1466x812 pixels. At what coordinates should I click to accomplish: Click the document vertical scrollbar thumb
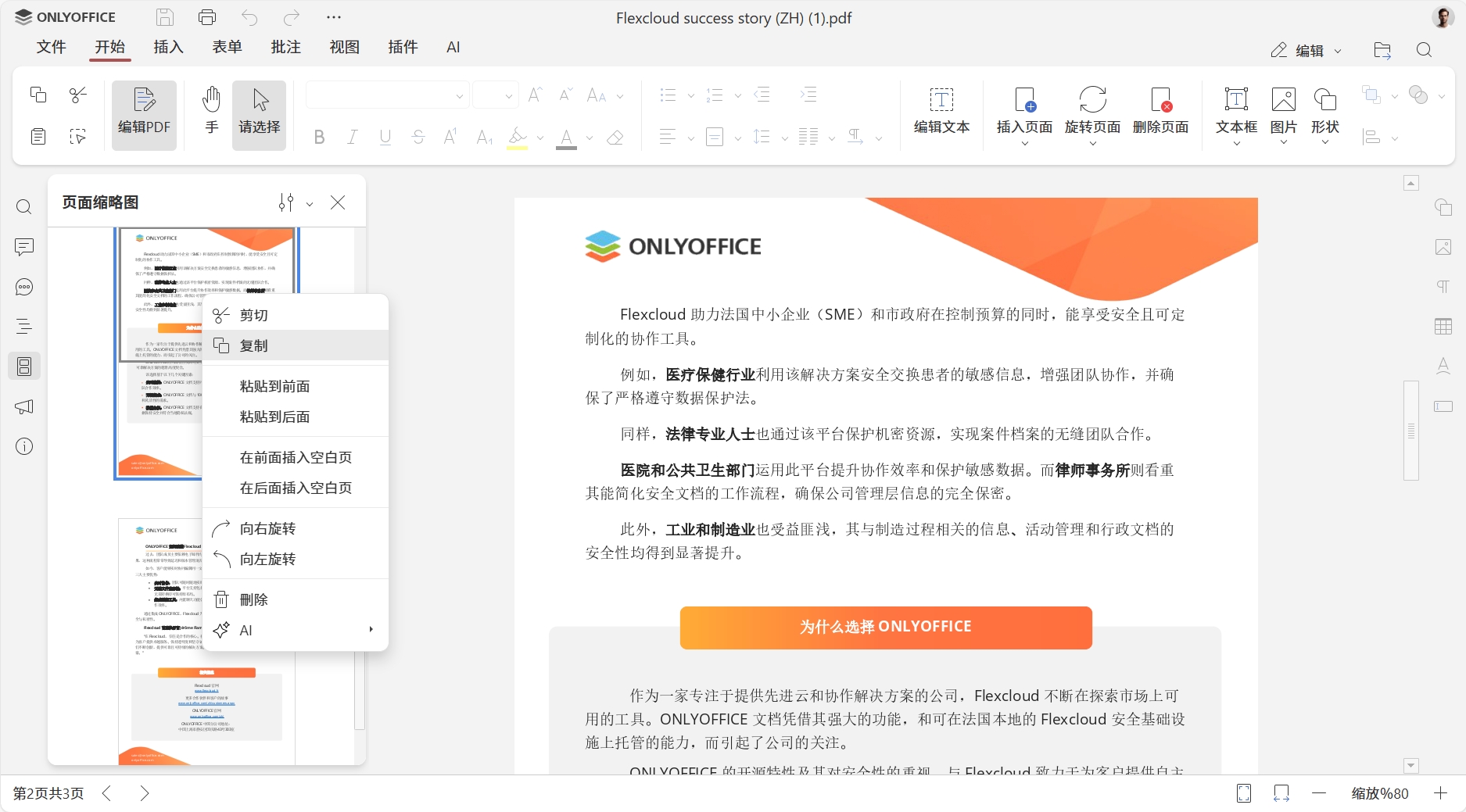pyautogui.click(x=1411, y=431)
